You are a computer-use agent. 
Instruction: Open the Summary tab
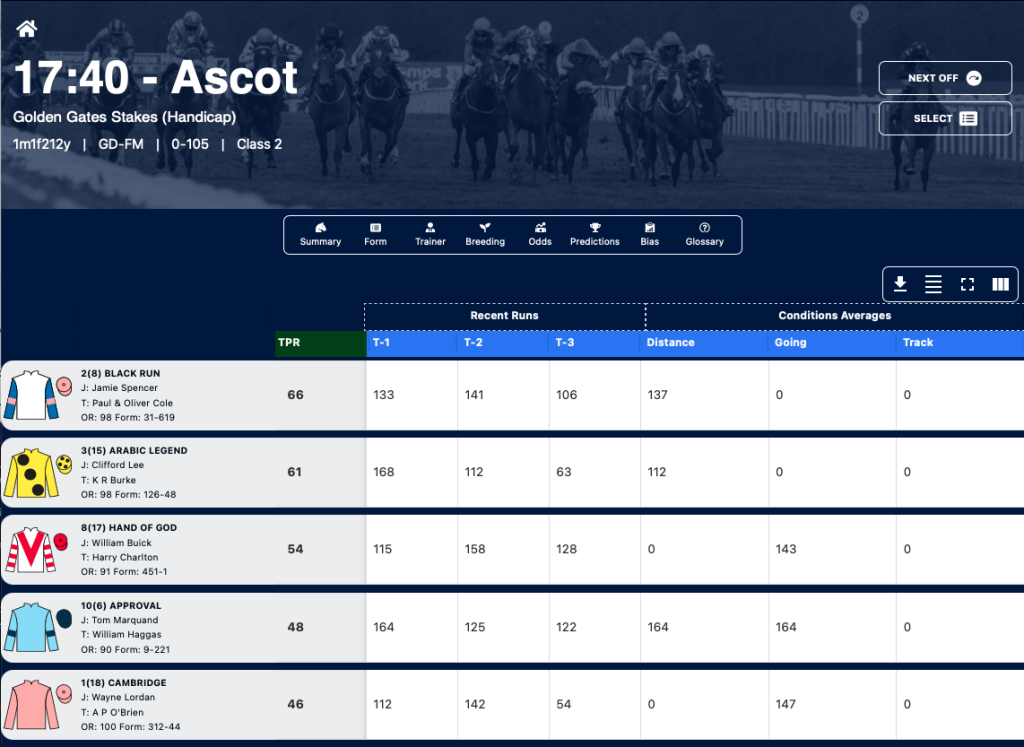tap(320, 234)
